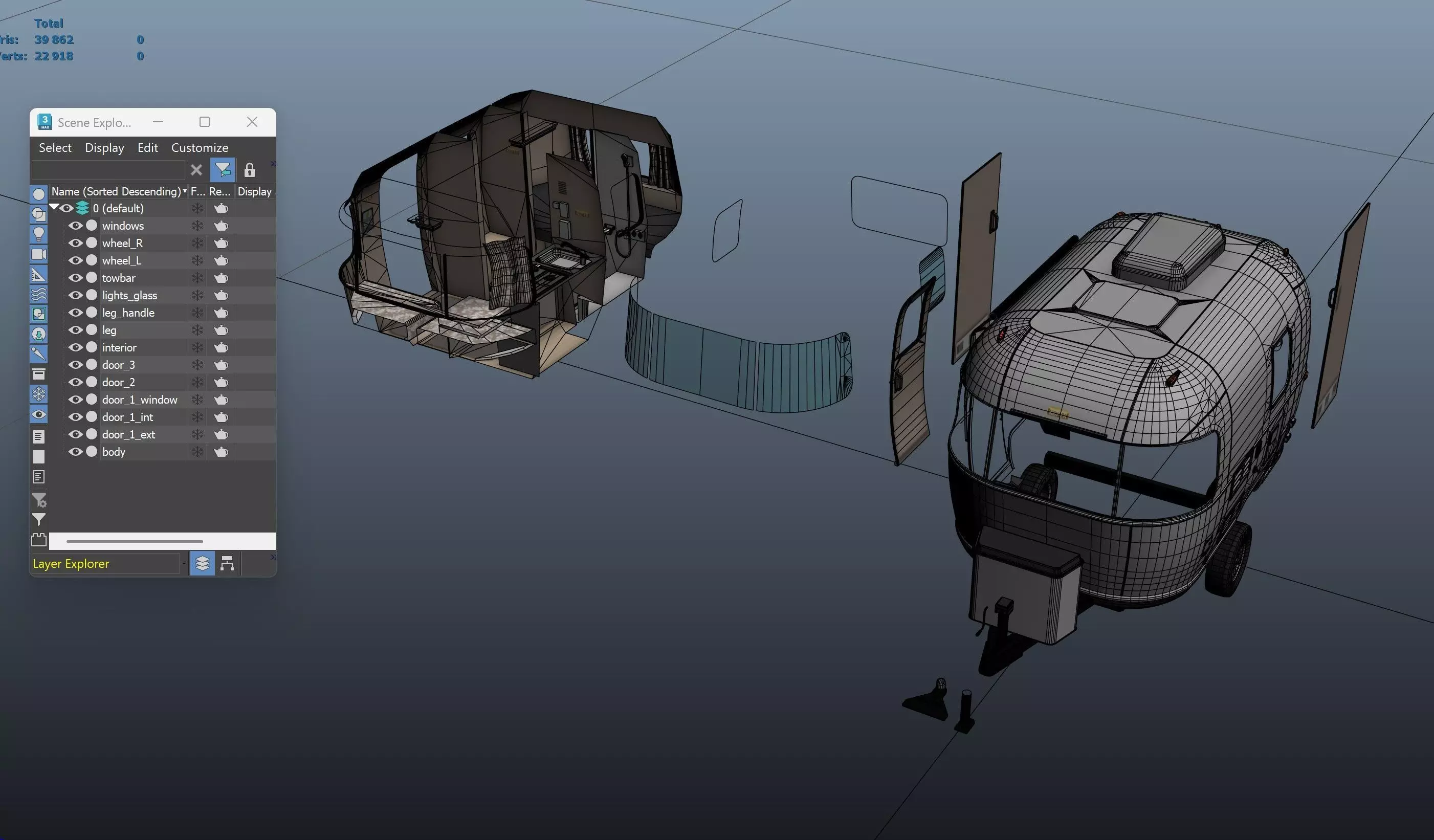Toggle the highlighted filter-selection funnel button

(x=223, y=170)
